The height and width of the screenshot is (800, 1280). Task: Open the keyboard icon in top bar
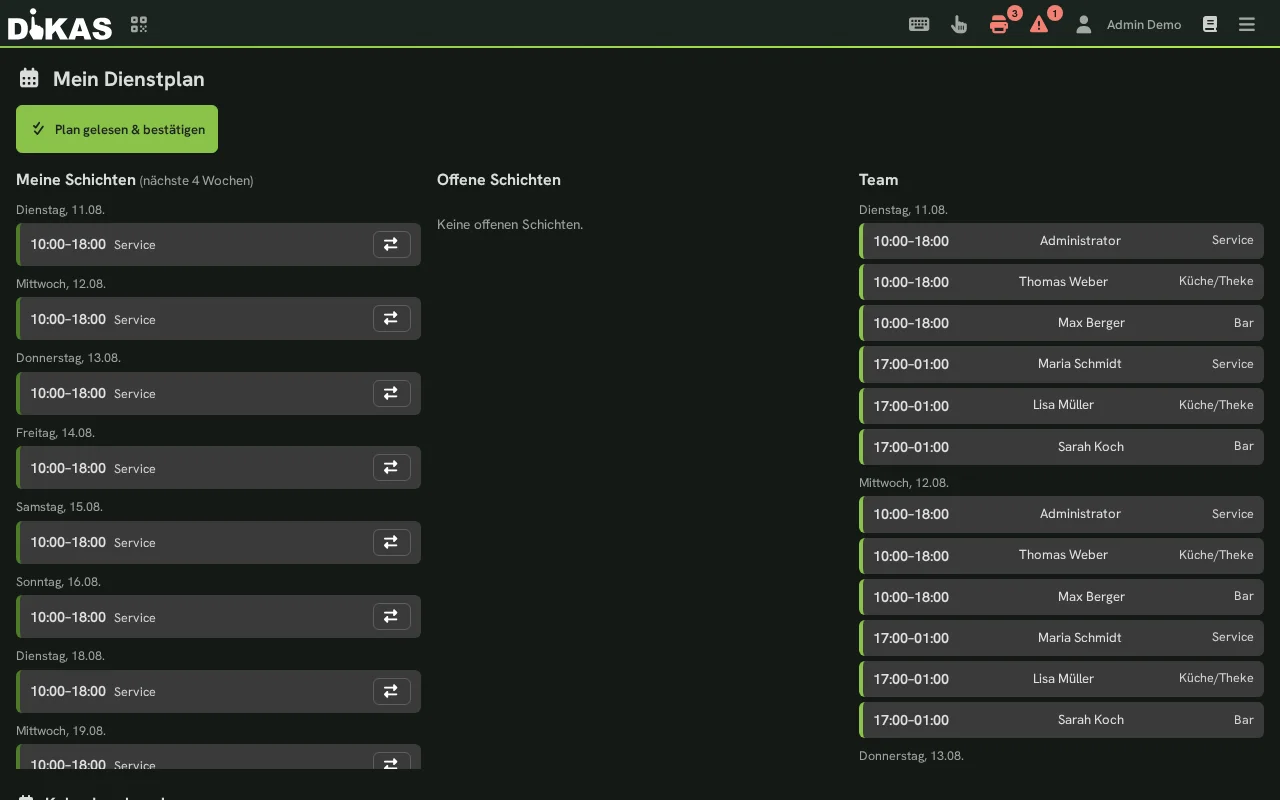click(919, 25)
